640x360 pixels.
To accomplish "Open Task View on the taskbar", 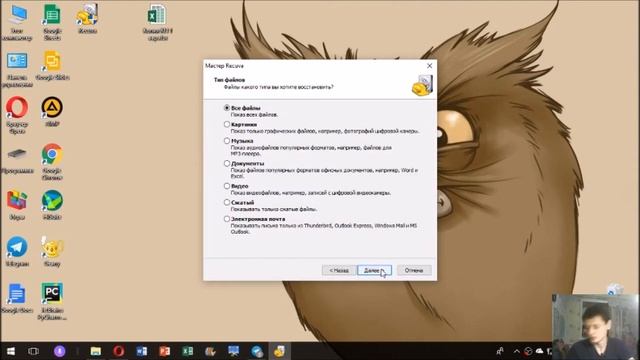I will pyautogui.click(x=33, y=351).
